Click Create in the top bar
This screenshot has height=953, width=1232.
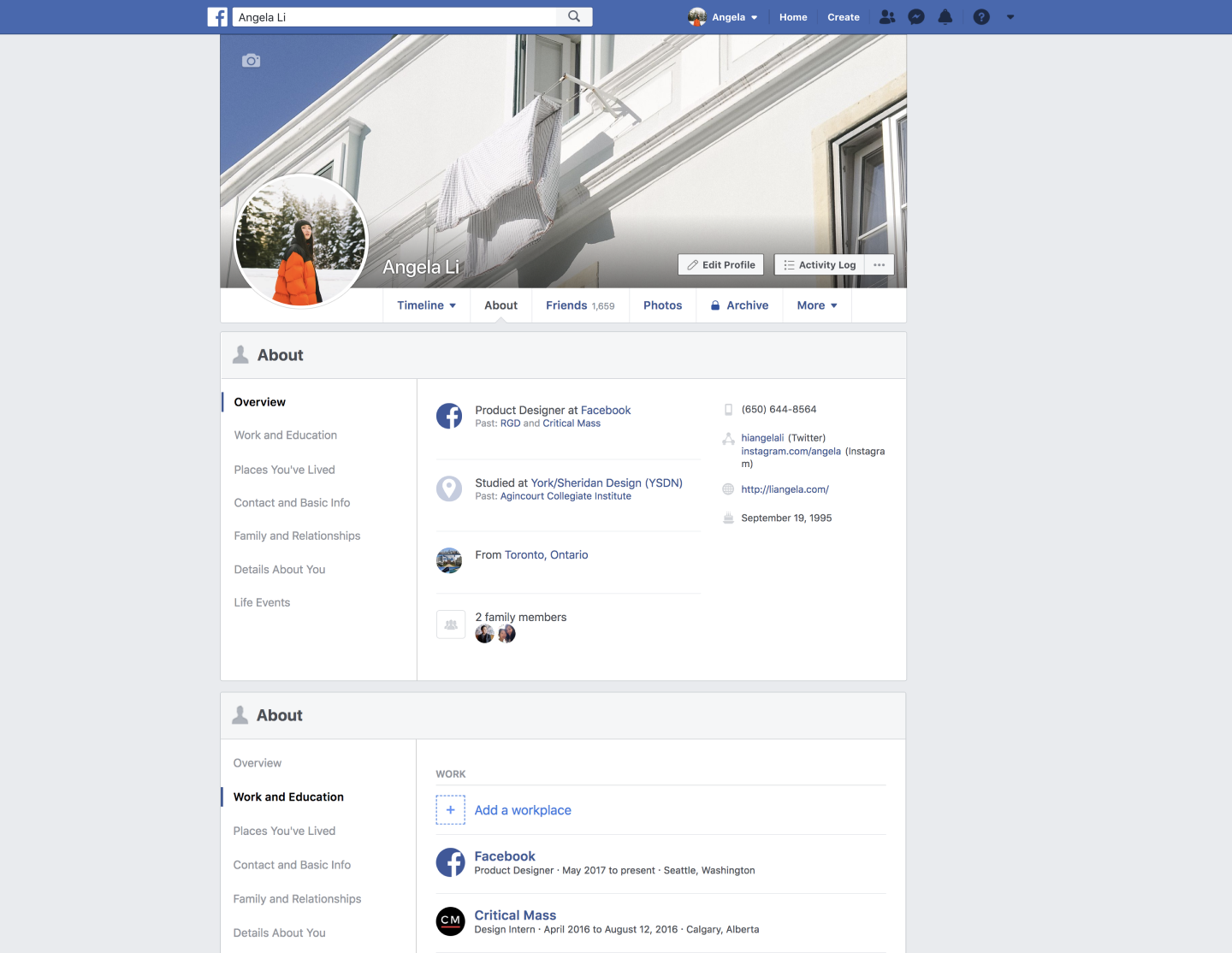point(844,17)
